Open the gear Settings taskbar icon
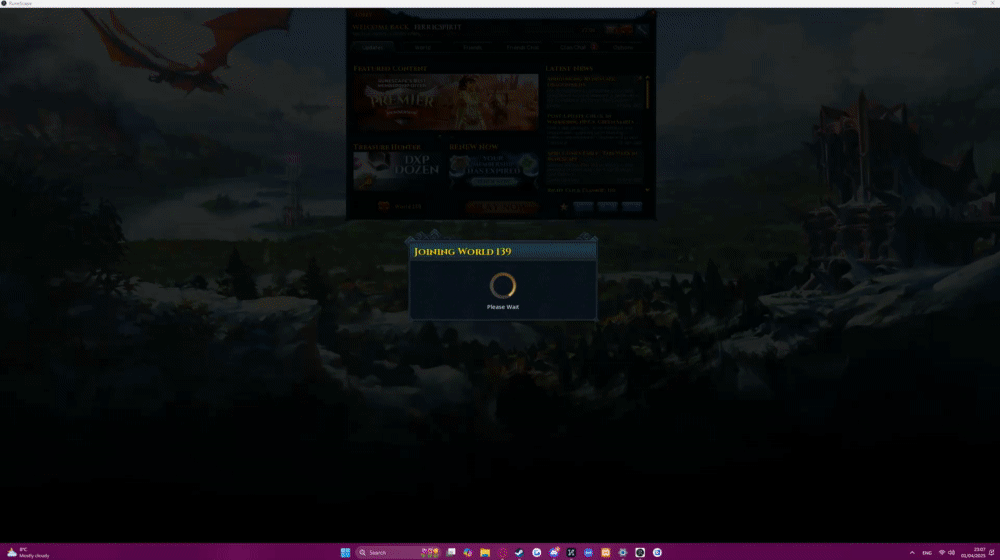The width and height of the screenshot is (1000, 560). tap(622, 552)
